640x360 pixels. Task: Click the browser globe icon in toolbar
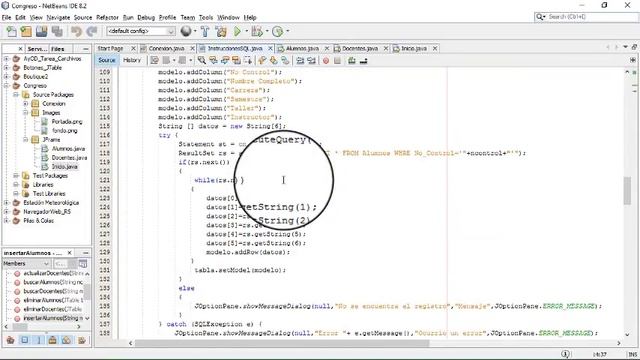click(x=186, y=31)
